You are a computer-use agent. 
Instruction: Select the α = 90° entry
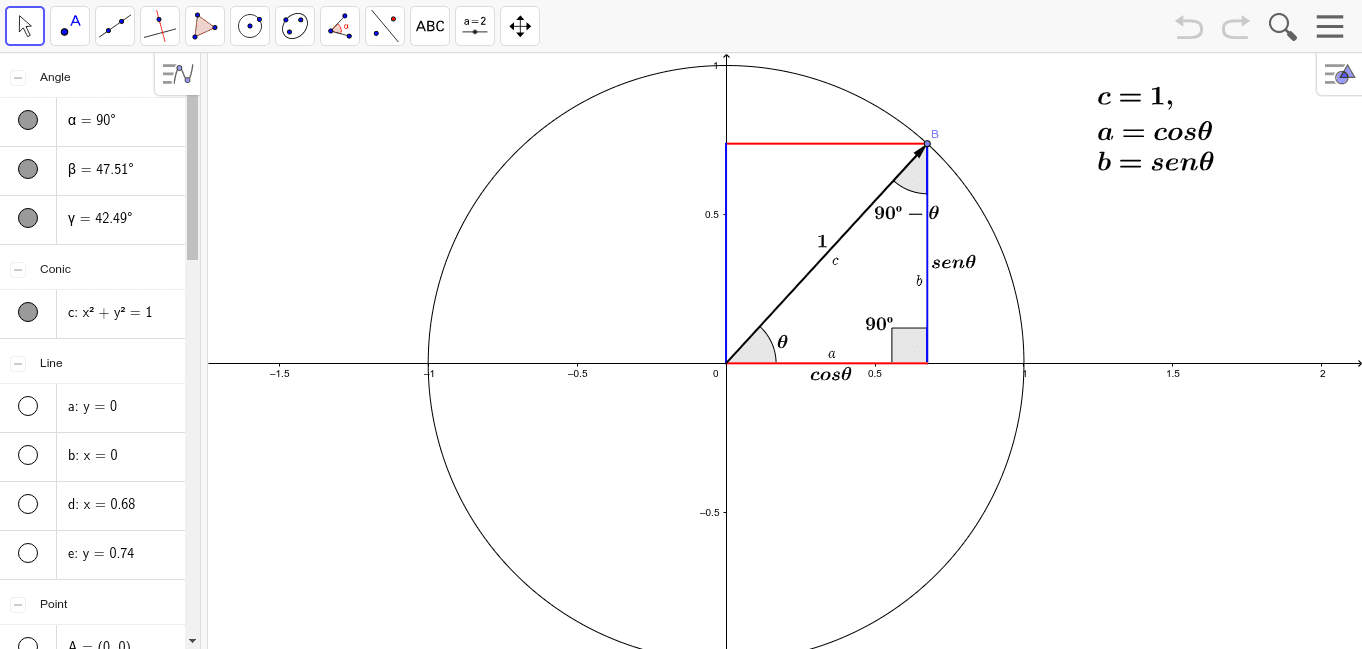tap(121, 120)
